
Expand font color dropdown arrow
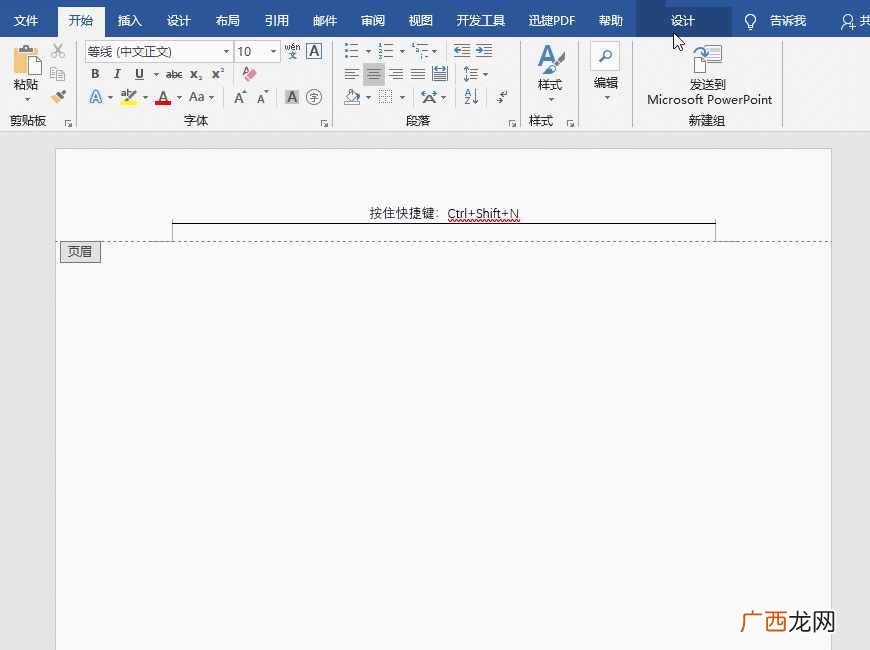(x=179, y=98)
